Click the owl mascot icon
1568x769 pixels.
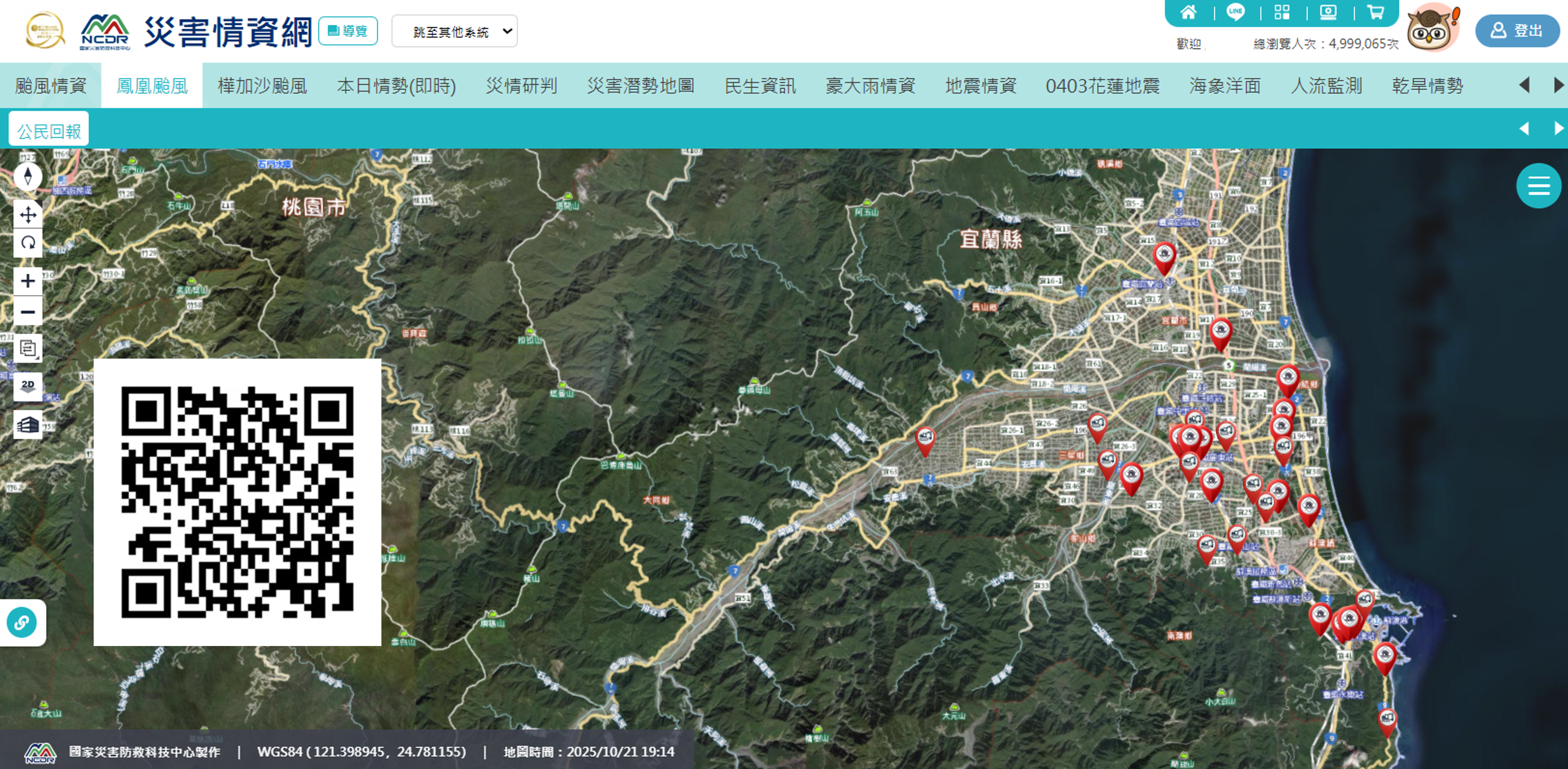point(1433,28)
